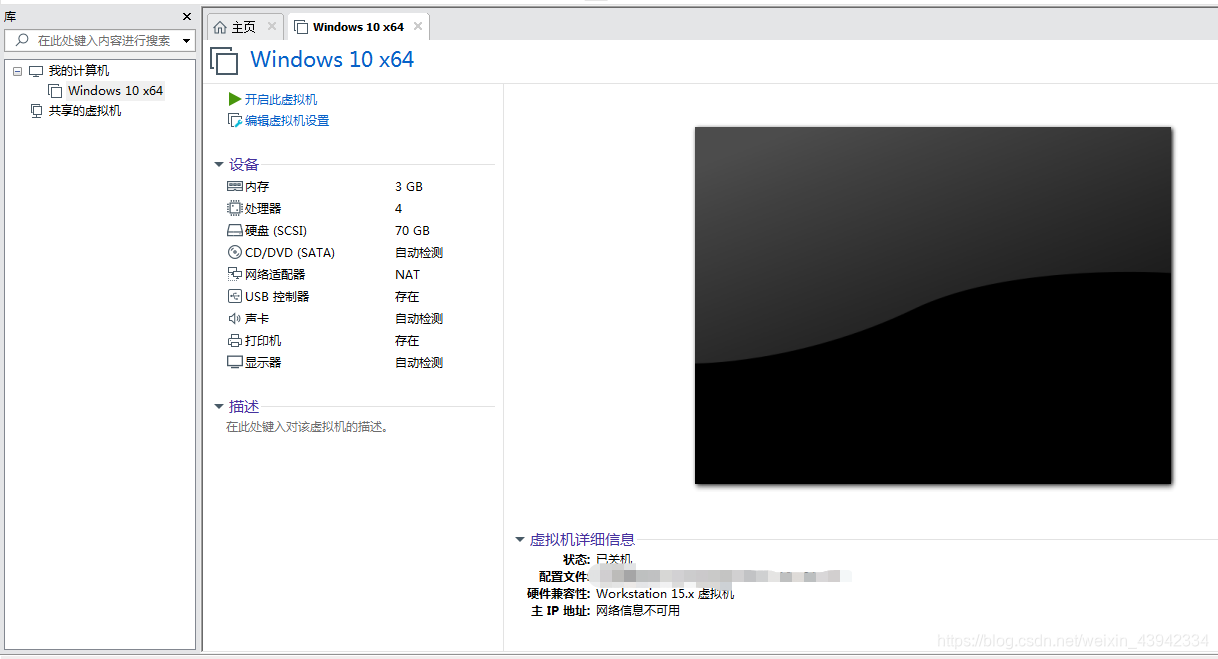This screenshot has width=1218, height=659.
Task: Switch to the Windows 10 x64 tab
Action: [358, 27]
